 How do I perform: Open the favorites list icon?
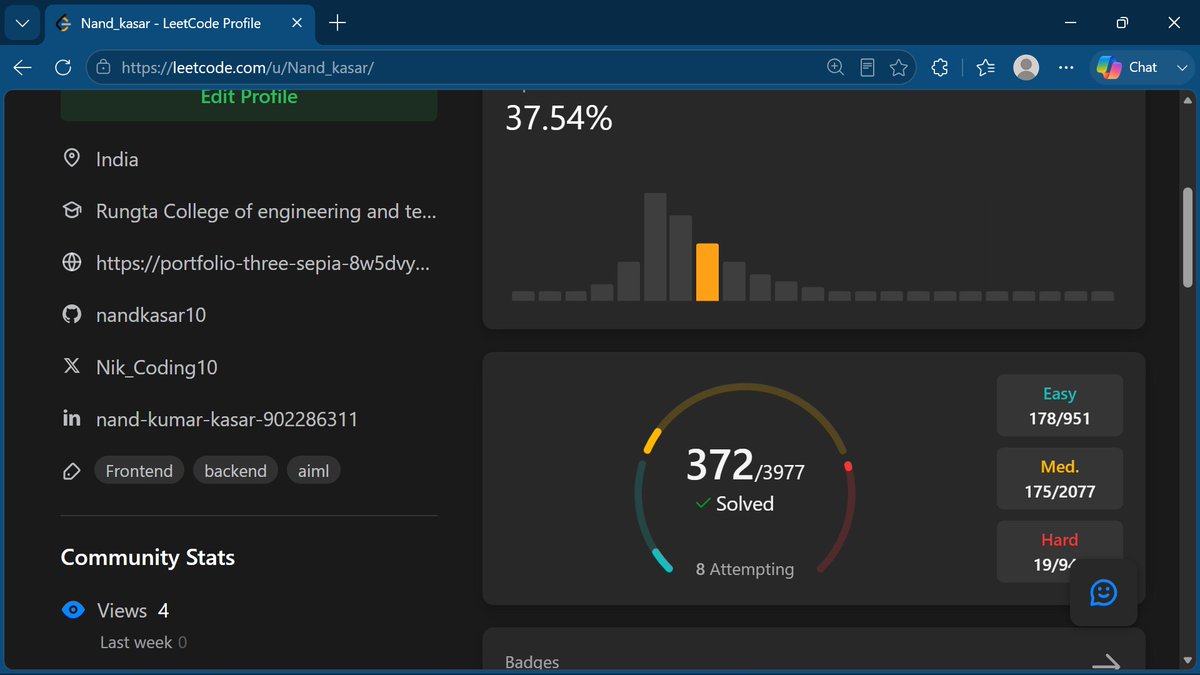[x=985, y=67]
